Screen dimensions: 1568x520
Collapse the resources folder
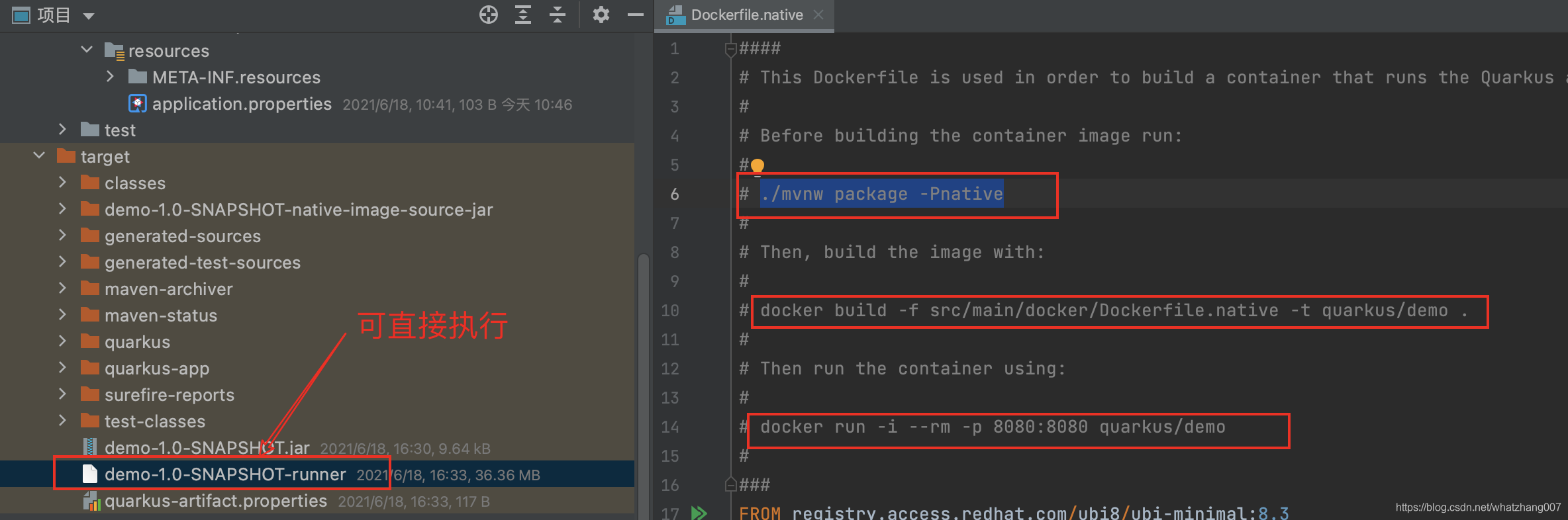tap(87, 50)
